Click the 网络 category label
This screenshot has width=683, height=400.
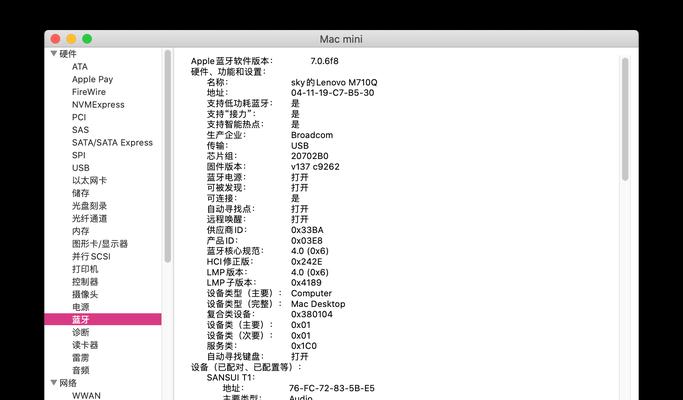click(68, 383)
